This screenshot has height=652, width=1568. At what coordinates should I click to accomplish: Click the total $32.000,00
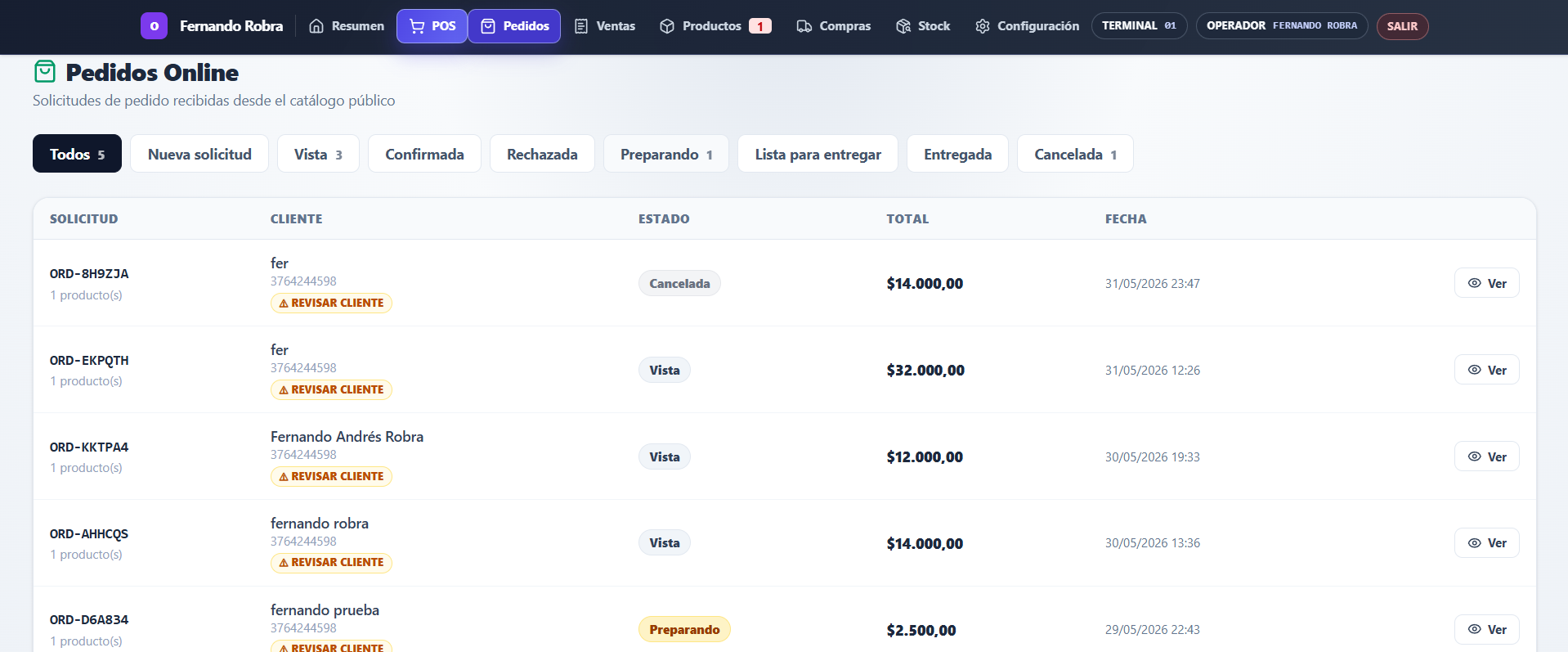[x=925, y=371]
